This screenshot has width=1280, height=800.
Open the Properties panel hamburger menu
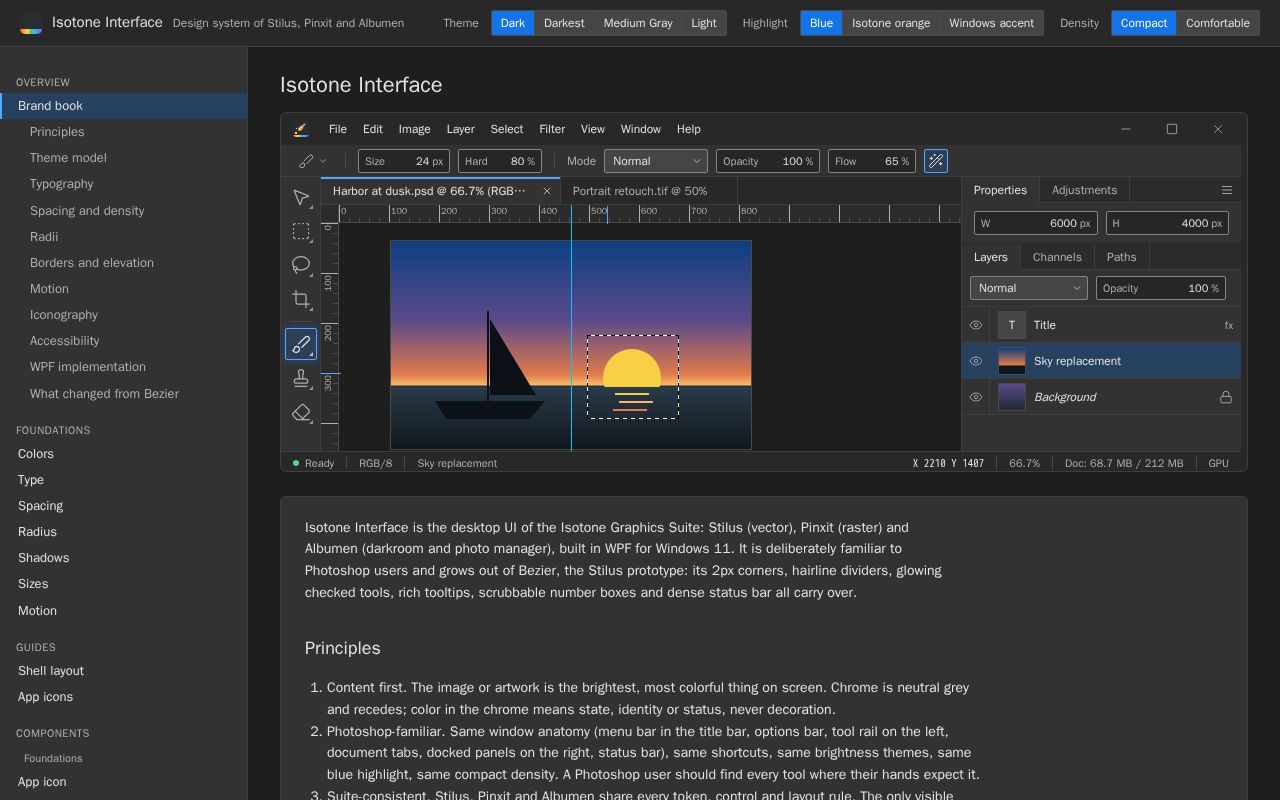tap(1227, 190)
